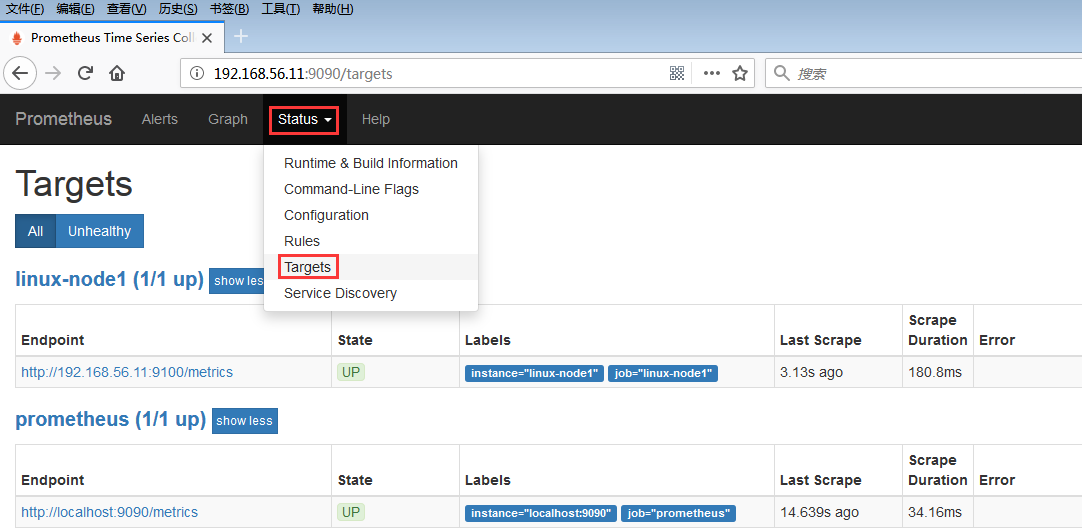
Task: Click the browser back arrow button
Action: [20, 73]
